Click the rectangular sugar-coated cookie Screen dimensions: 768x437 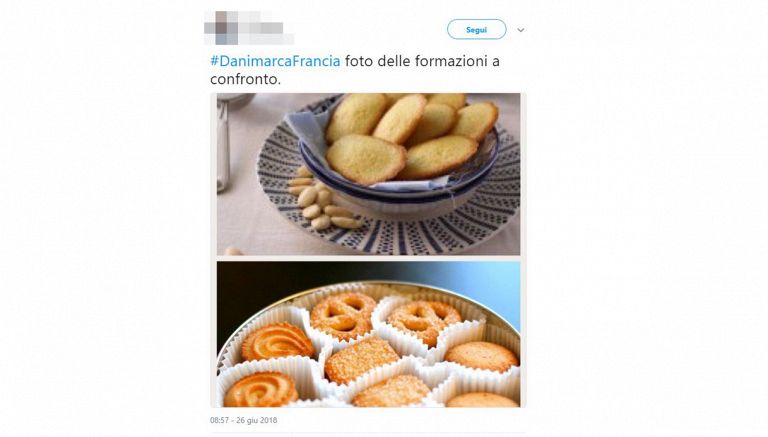(361, 360)
